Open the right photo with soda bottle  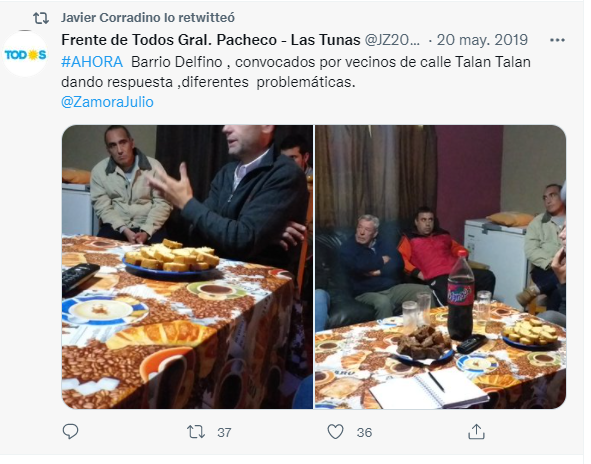point(440,267)
